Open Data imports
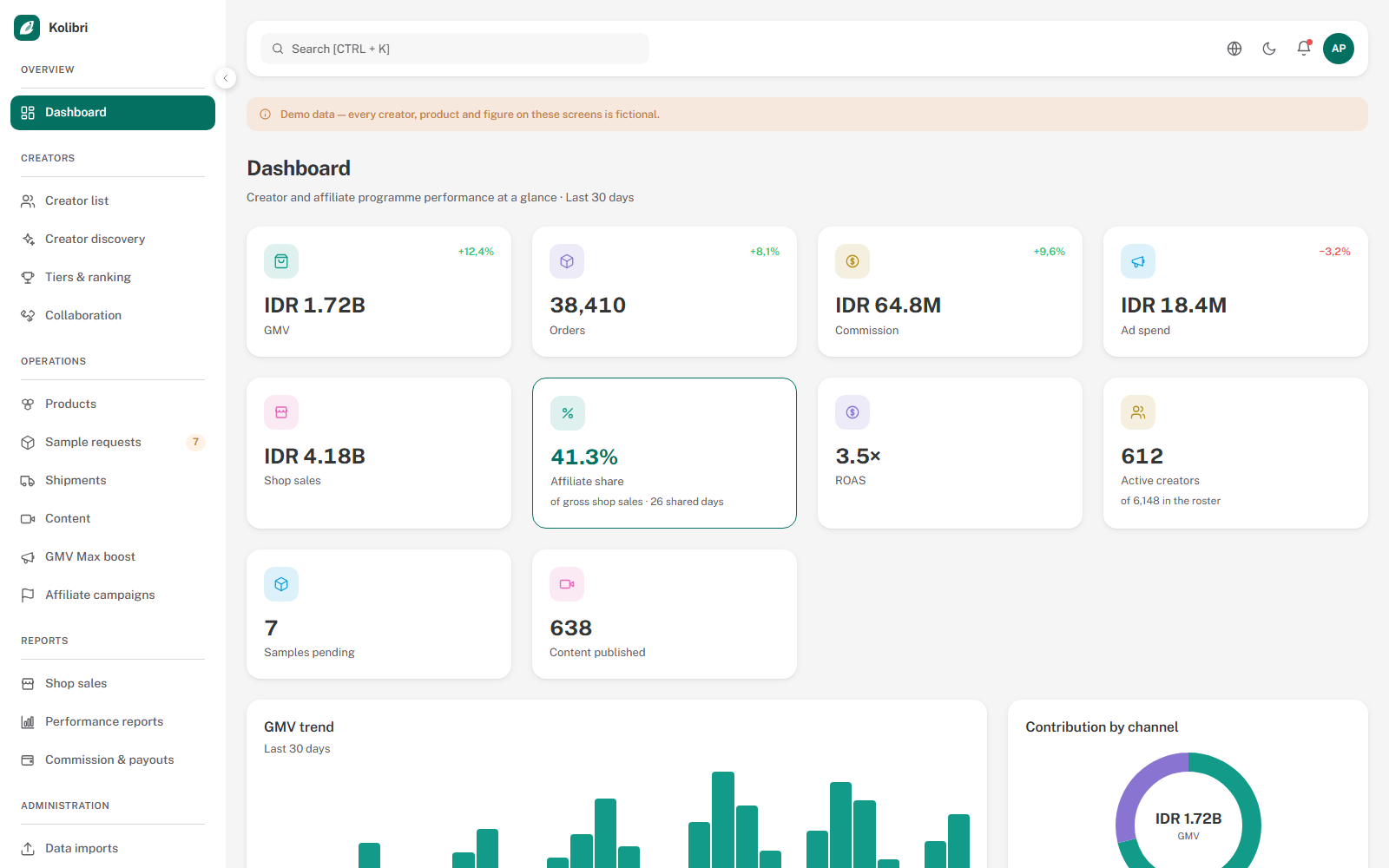 (113, 849)
